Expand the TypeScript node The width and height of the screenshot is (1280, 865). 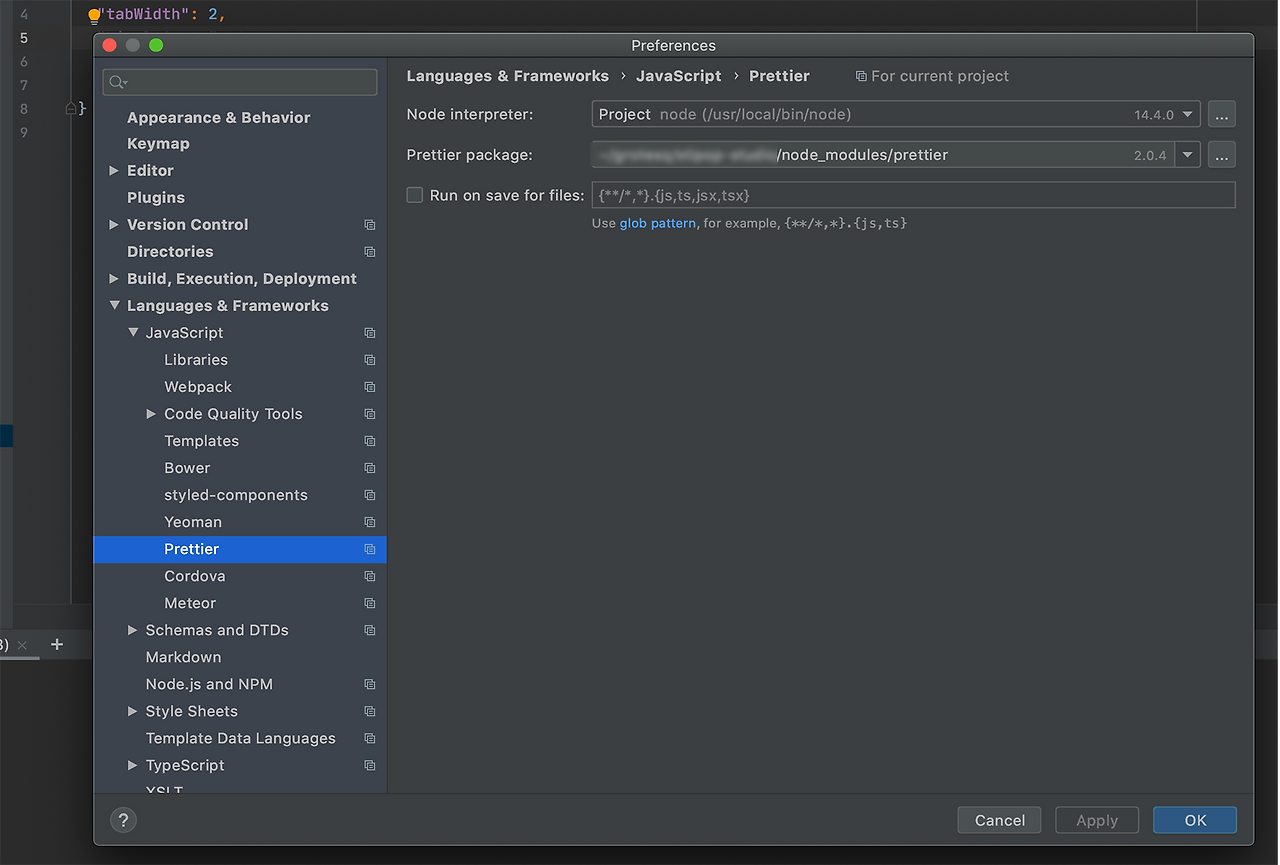133,765
